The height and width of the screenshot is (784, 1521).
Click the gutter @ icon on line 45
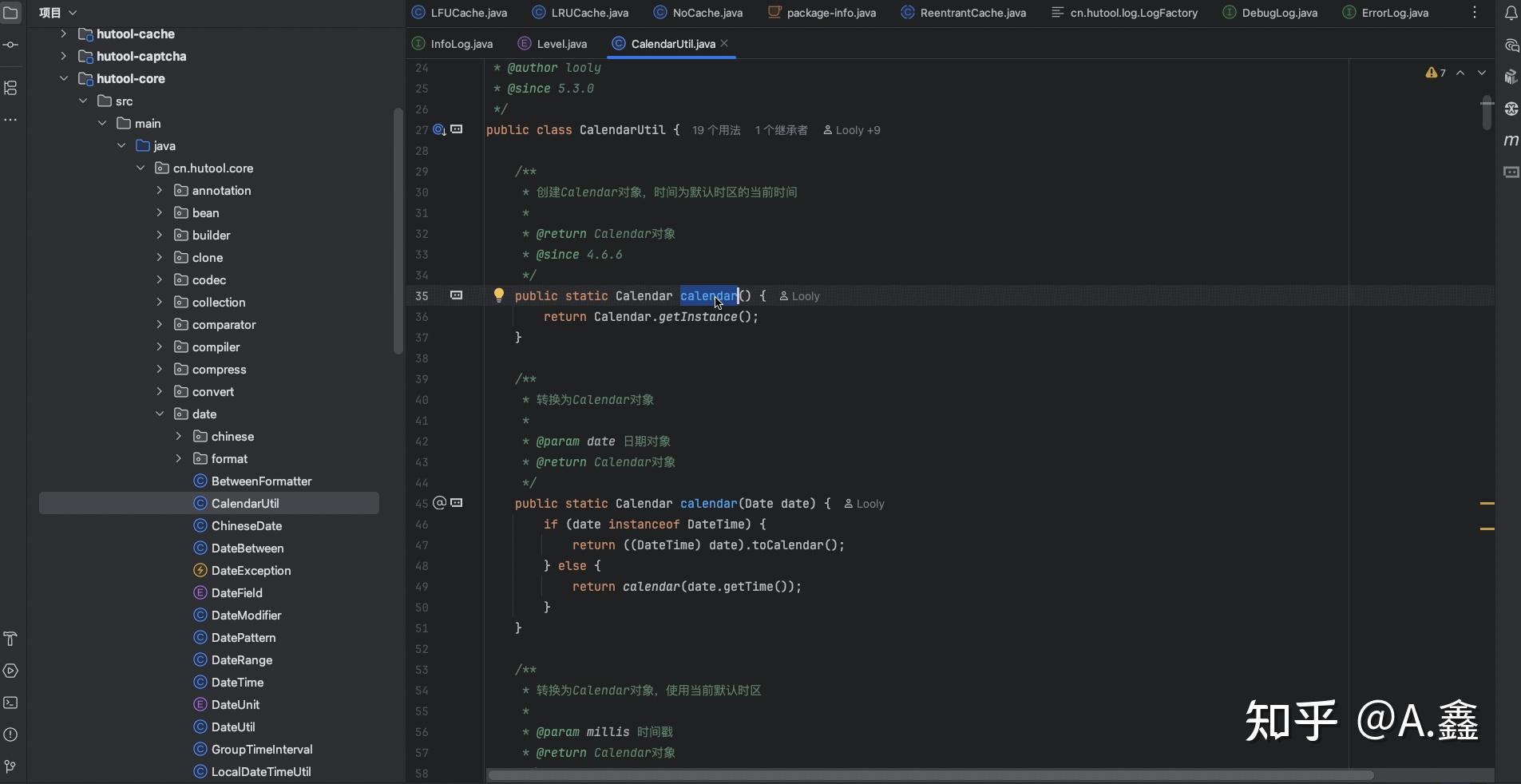point(439,503)
